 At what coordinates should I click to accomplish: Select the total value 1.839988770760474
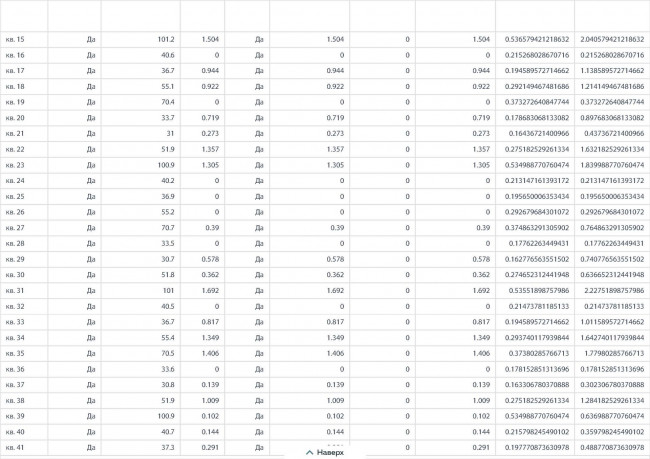[x=612, y=165]
